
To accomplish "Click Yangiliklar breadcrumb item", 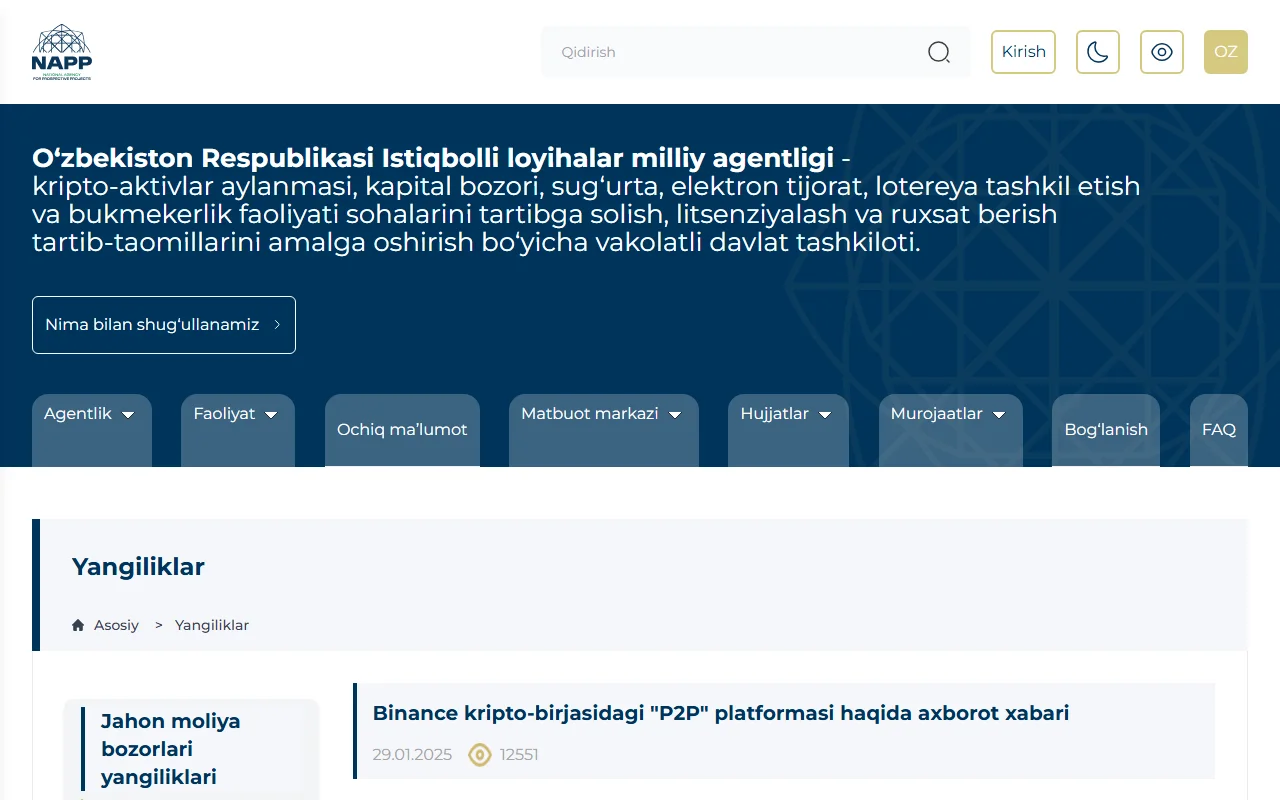I will click(212, 625).
